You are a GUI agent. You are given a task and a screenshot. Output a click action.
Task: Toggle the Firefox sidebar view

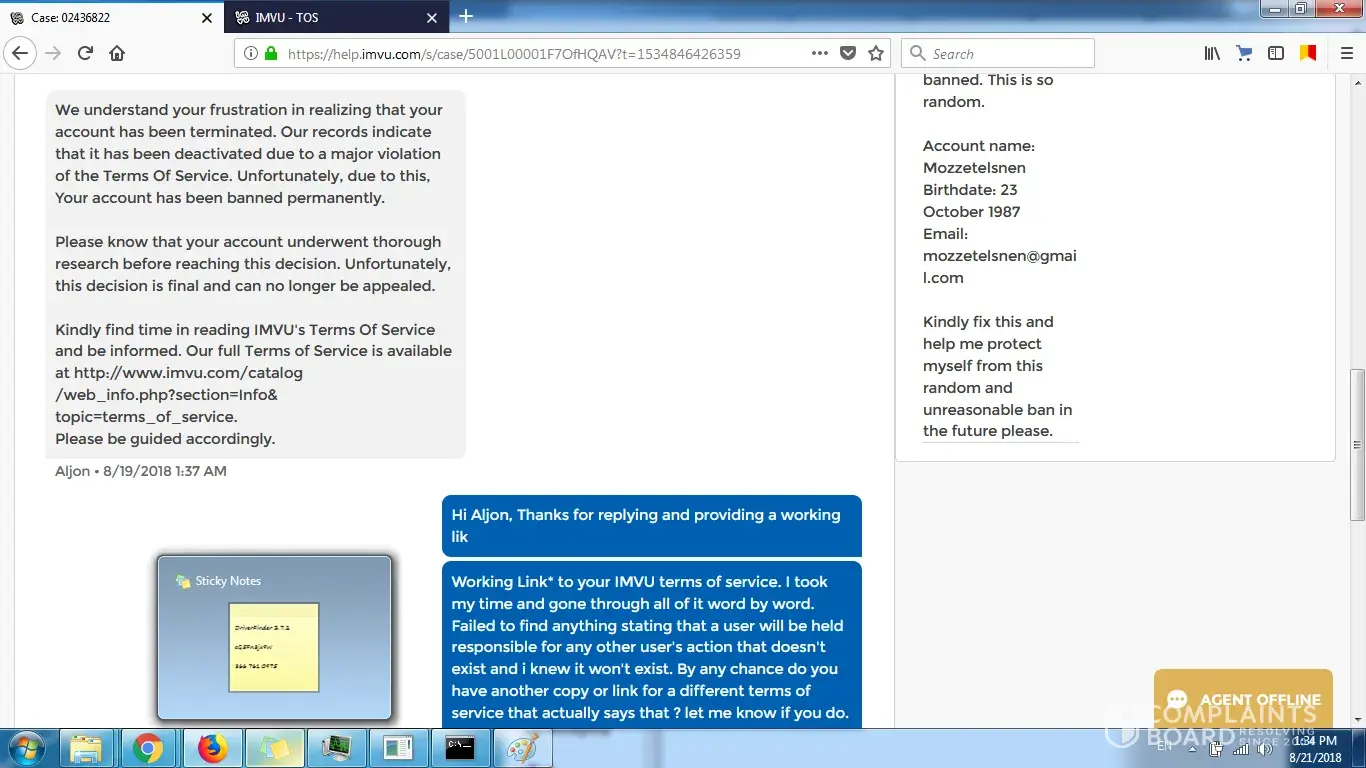pyautogui.click(x=1276, y=53)
